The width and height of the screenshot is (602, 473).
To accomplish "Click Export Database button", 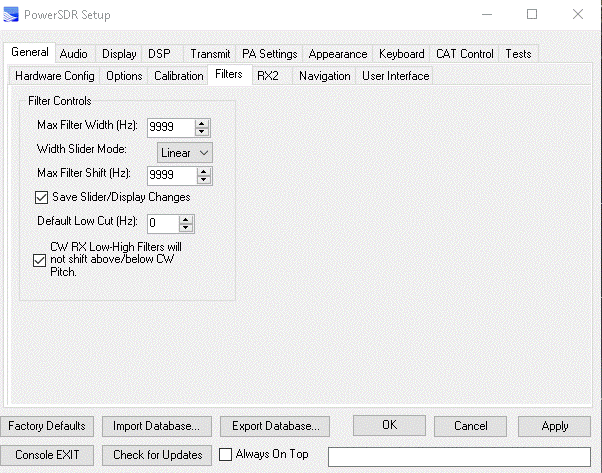I will tap(275, 426).
